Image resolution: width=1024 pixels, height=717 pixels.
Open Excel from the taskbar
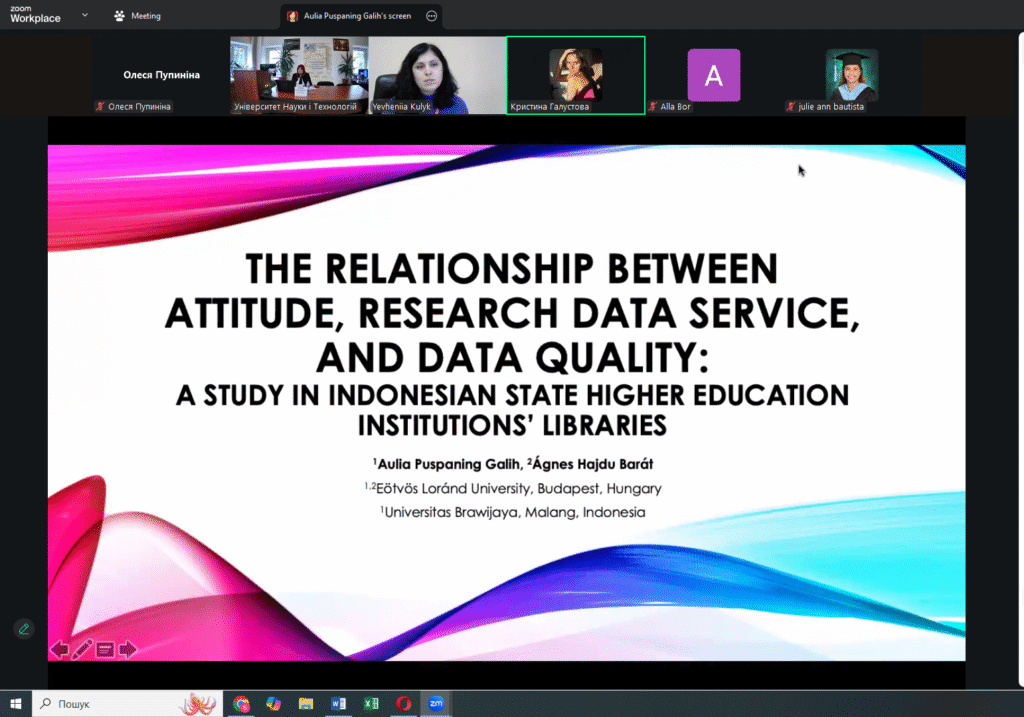pos(370,703)
